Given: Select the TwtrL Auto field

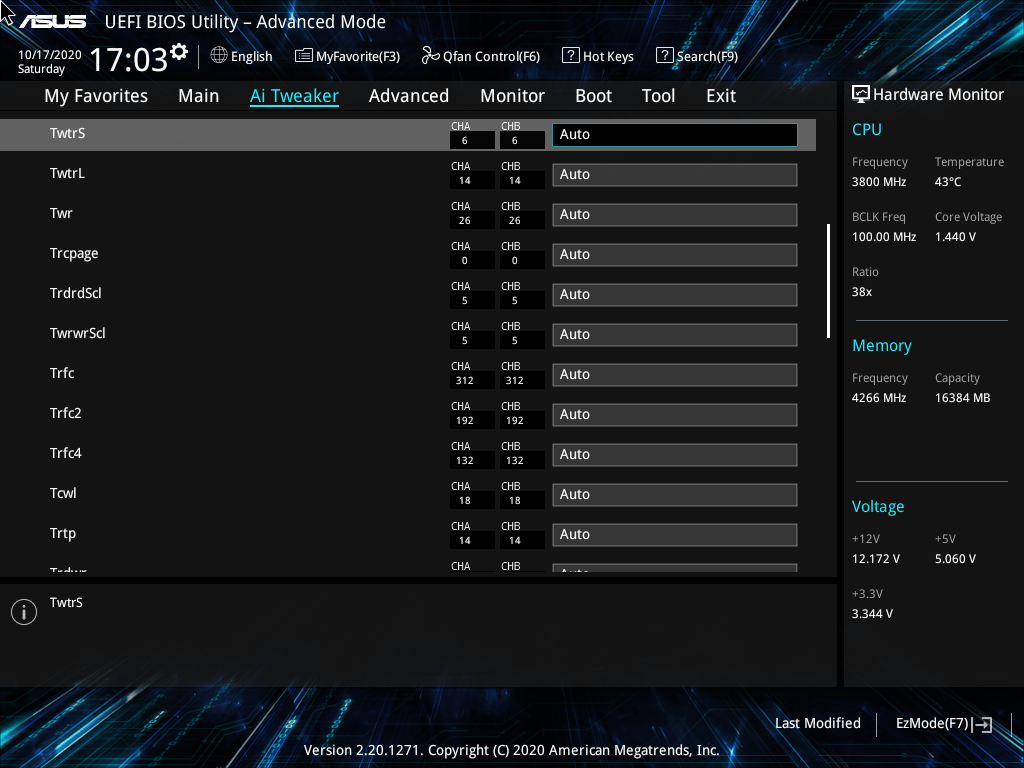Looking at the screenshot, I should pyautogui.click(x=675, y=175).
